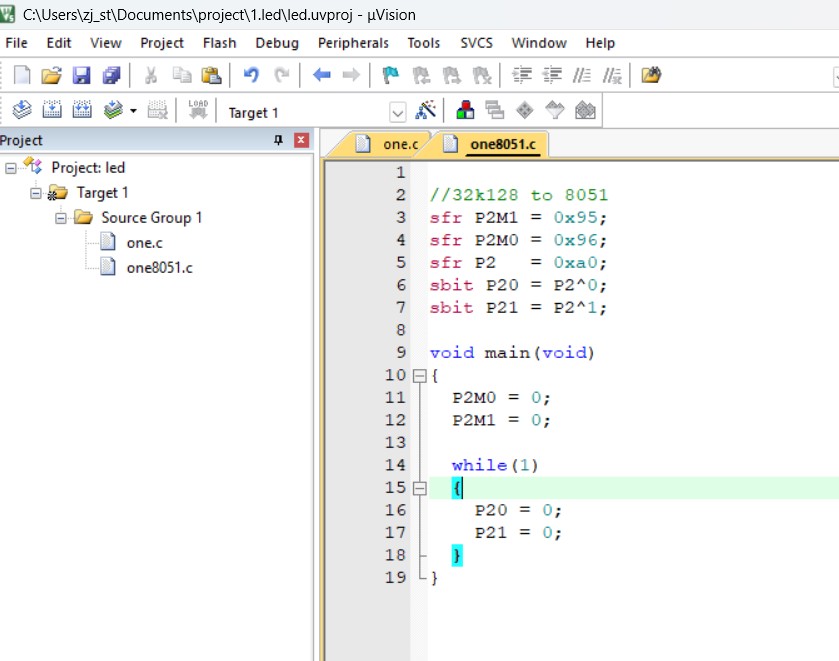Open a file with the Open icon
The image size is (839, 661).
coord(51,75)
